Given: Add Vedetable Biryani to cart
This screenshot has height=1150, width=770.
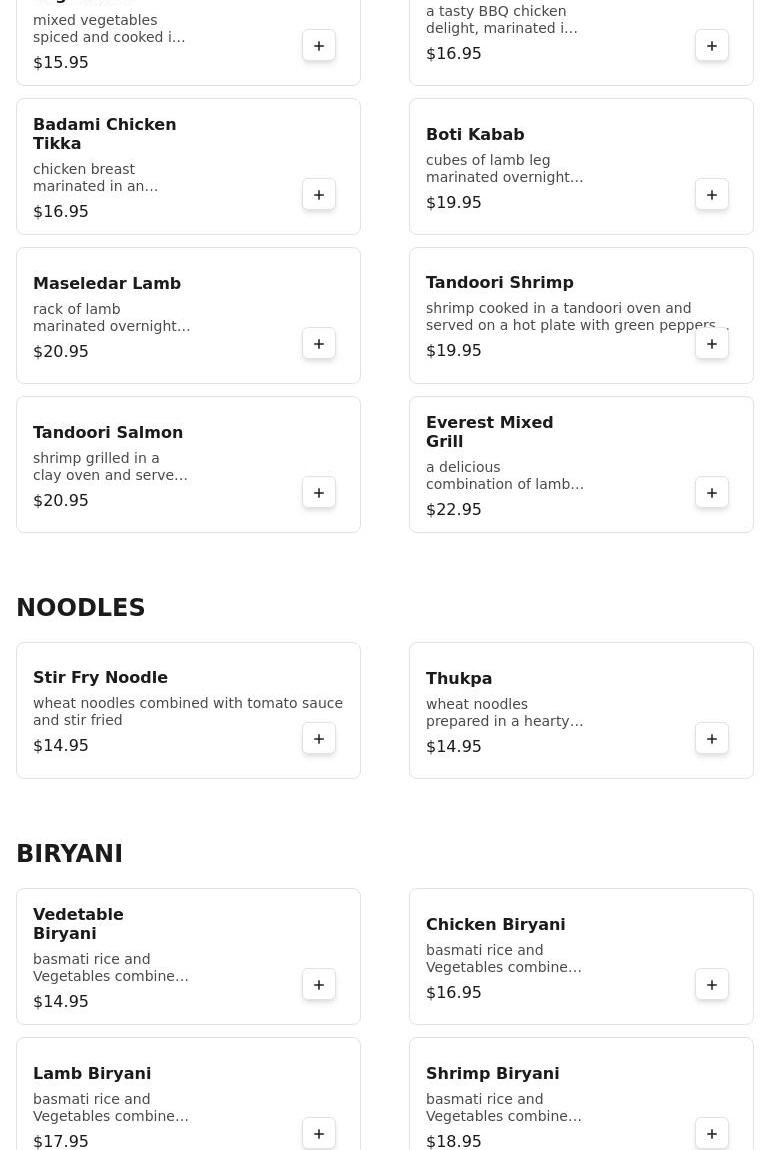Looking at the screenshot, I should coord(319,985).
